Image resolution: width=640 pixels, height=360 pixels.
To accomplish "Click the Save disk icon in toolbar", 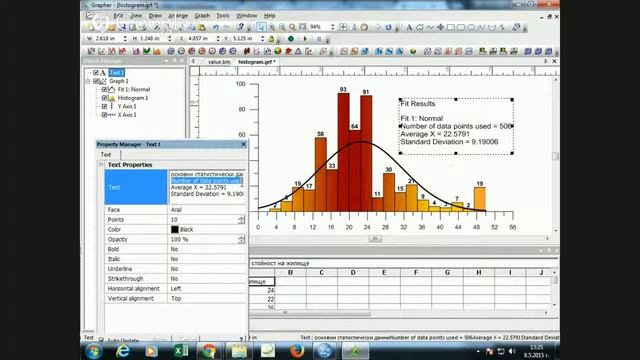I will 122,27.
